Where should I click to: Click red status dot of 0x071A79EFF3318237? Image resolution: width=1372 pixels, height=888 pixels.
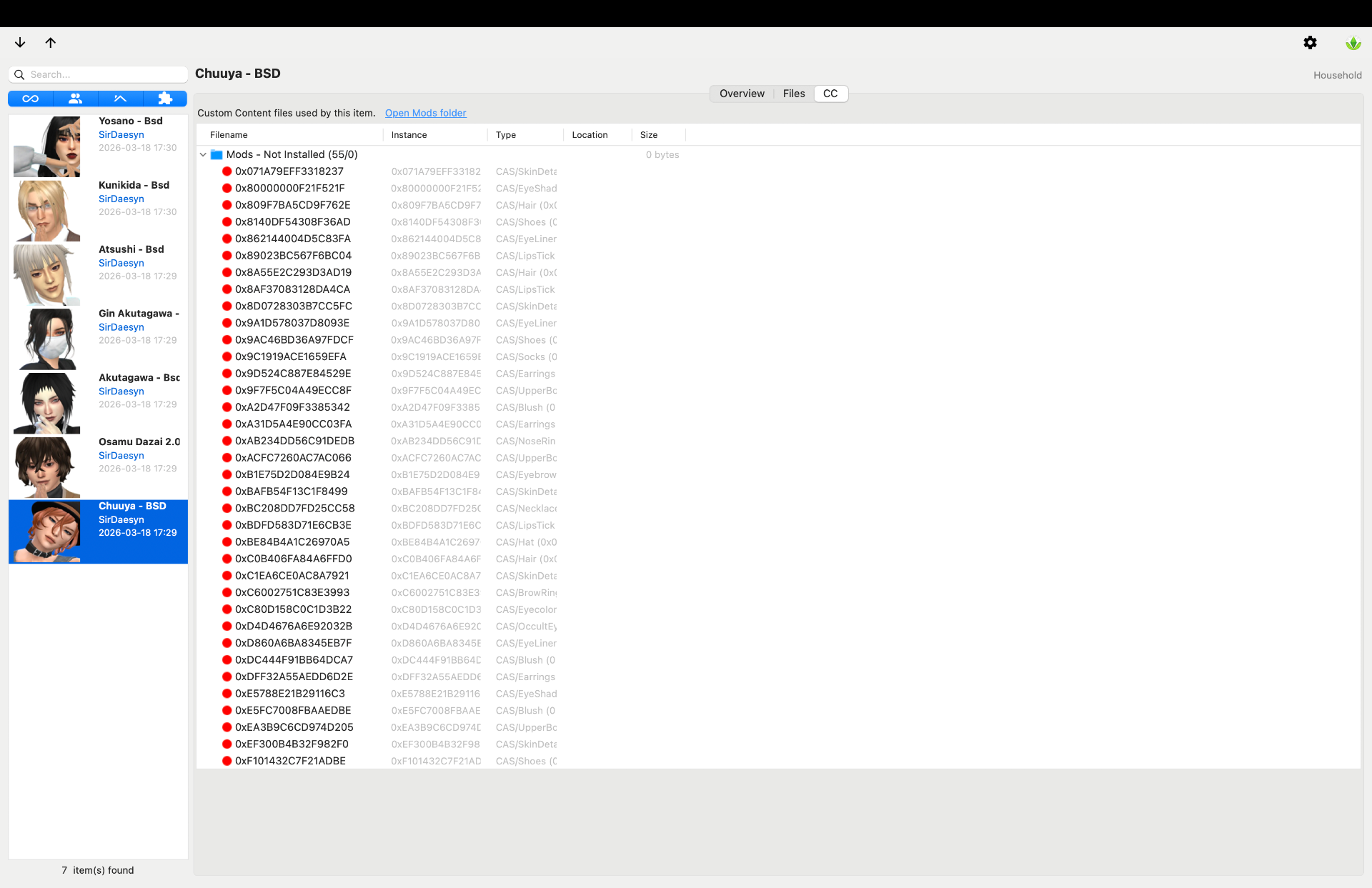227,171
